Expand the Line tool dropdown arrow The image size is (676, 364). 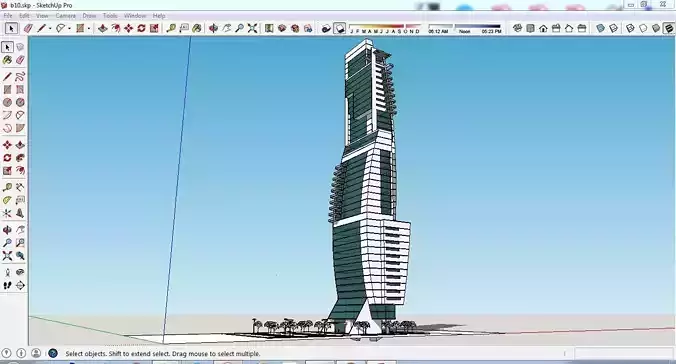[x=50, y=29]
